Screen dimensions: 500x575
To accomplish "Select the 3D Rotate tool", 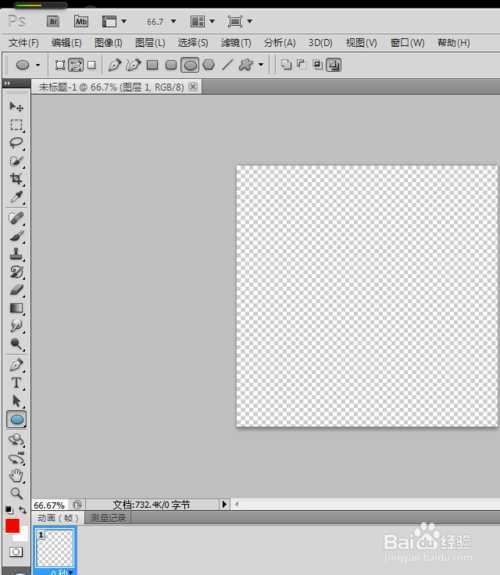I will point(16,440).
